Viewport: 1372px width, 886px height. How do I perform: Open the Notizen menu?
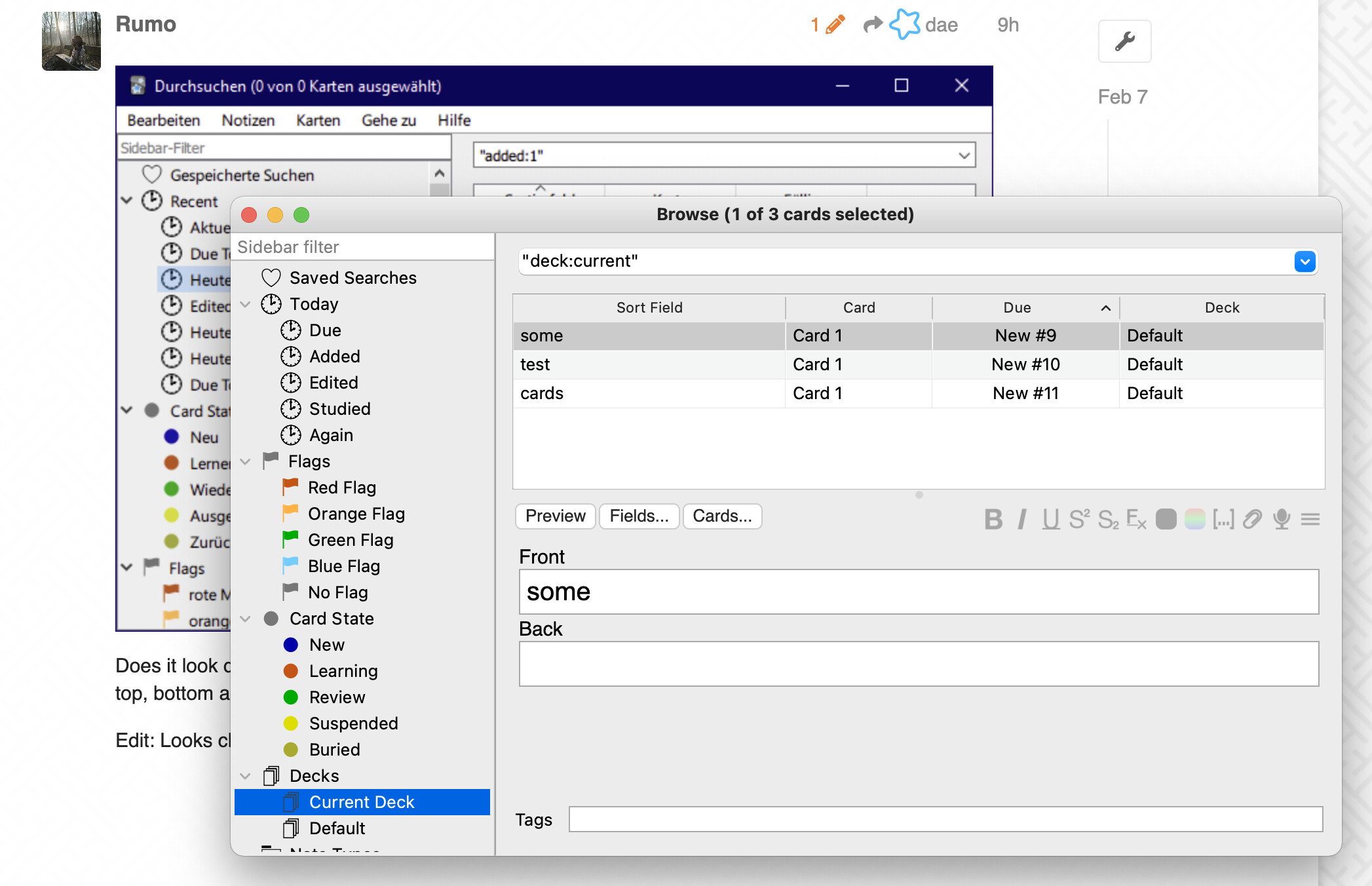pyautogui.click(x=248, y=121)
